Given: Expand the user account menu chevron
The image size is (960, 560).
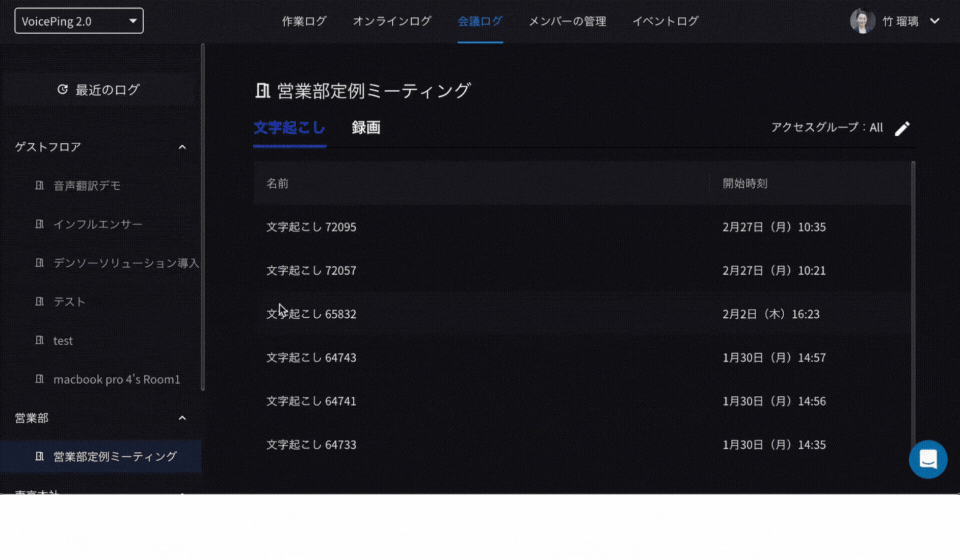Looking at the screenshot, I should 934,21.
